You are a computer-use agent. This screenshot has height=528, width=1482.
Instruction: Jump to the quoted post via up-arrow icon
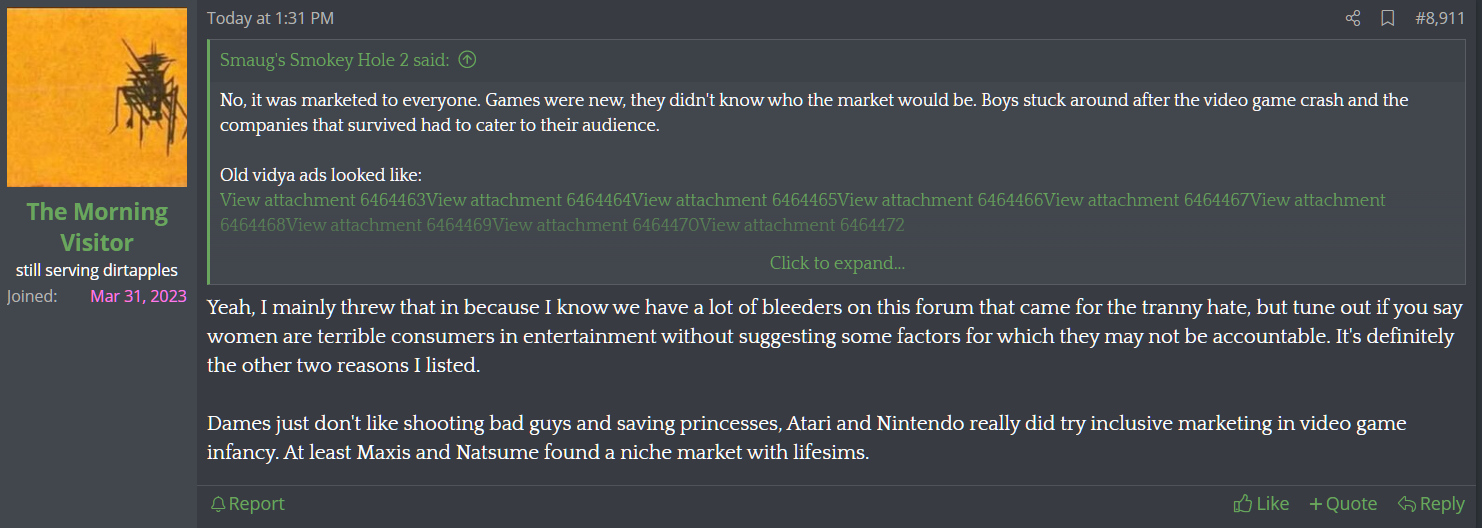coord(467,60)
